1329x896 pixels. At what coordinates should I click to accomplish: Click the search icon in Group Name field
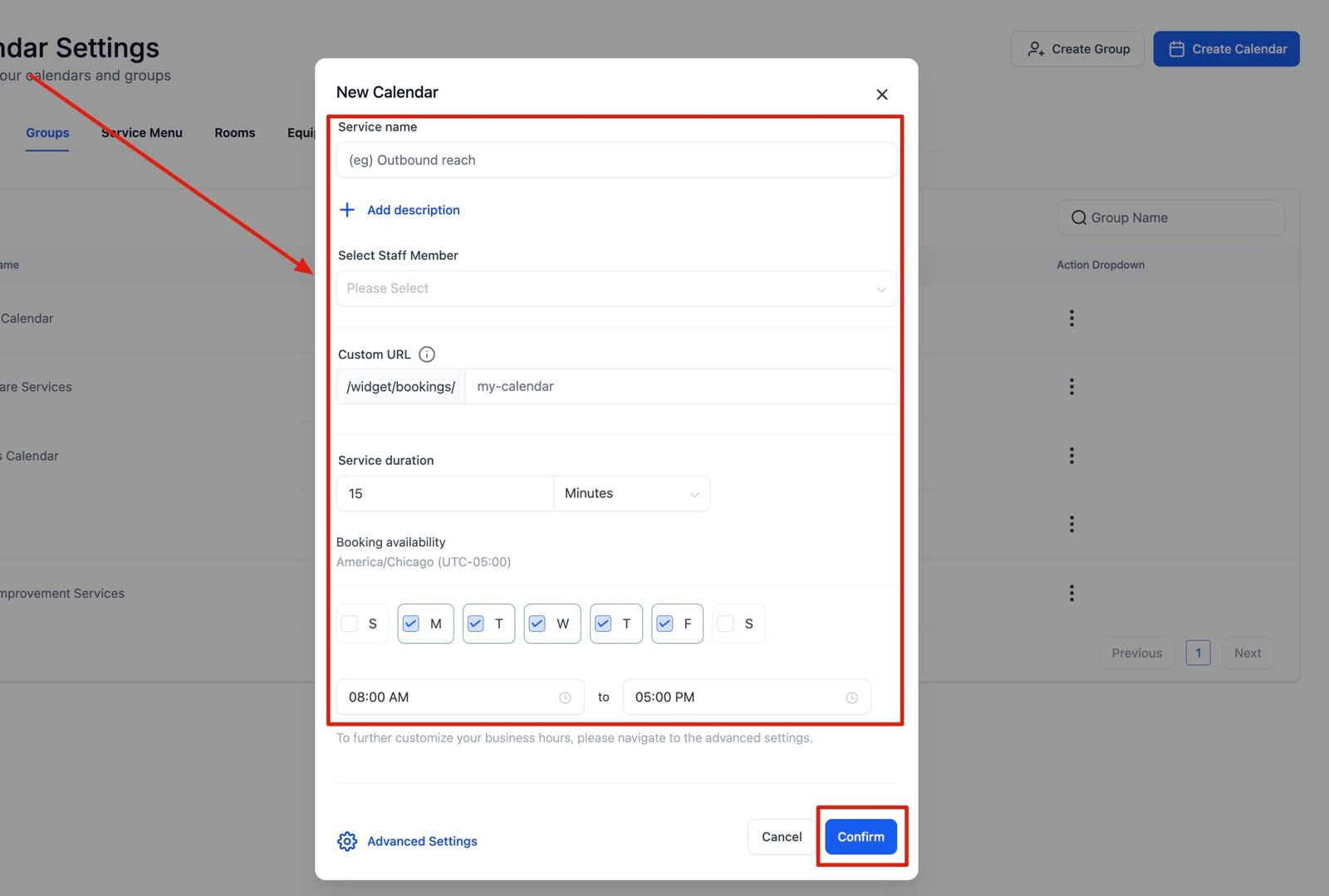click(1078, 218)
